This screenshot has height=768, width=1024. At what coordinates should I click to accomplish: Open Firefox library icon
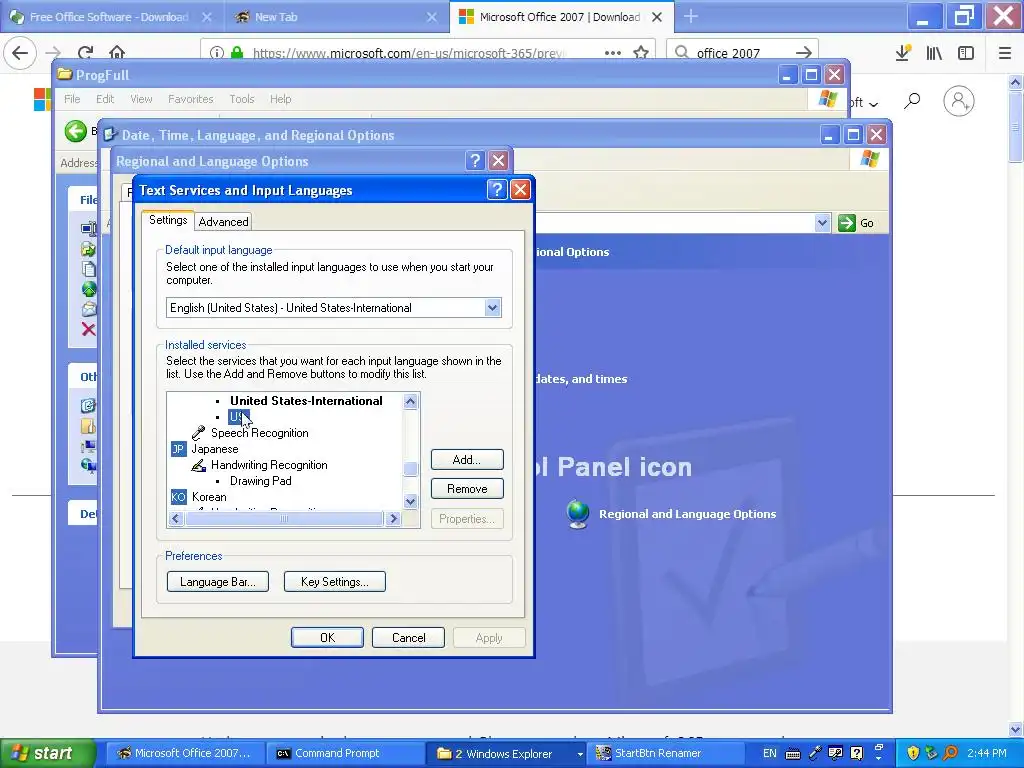click(934, 53)
